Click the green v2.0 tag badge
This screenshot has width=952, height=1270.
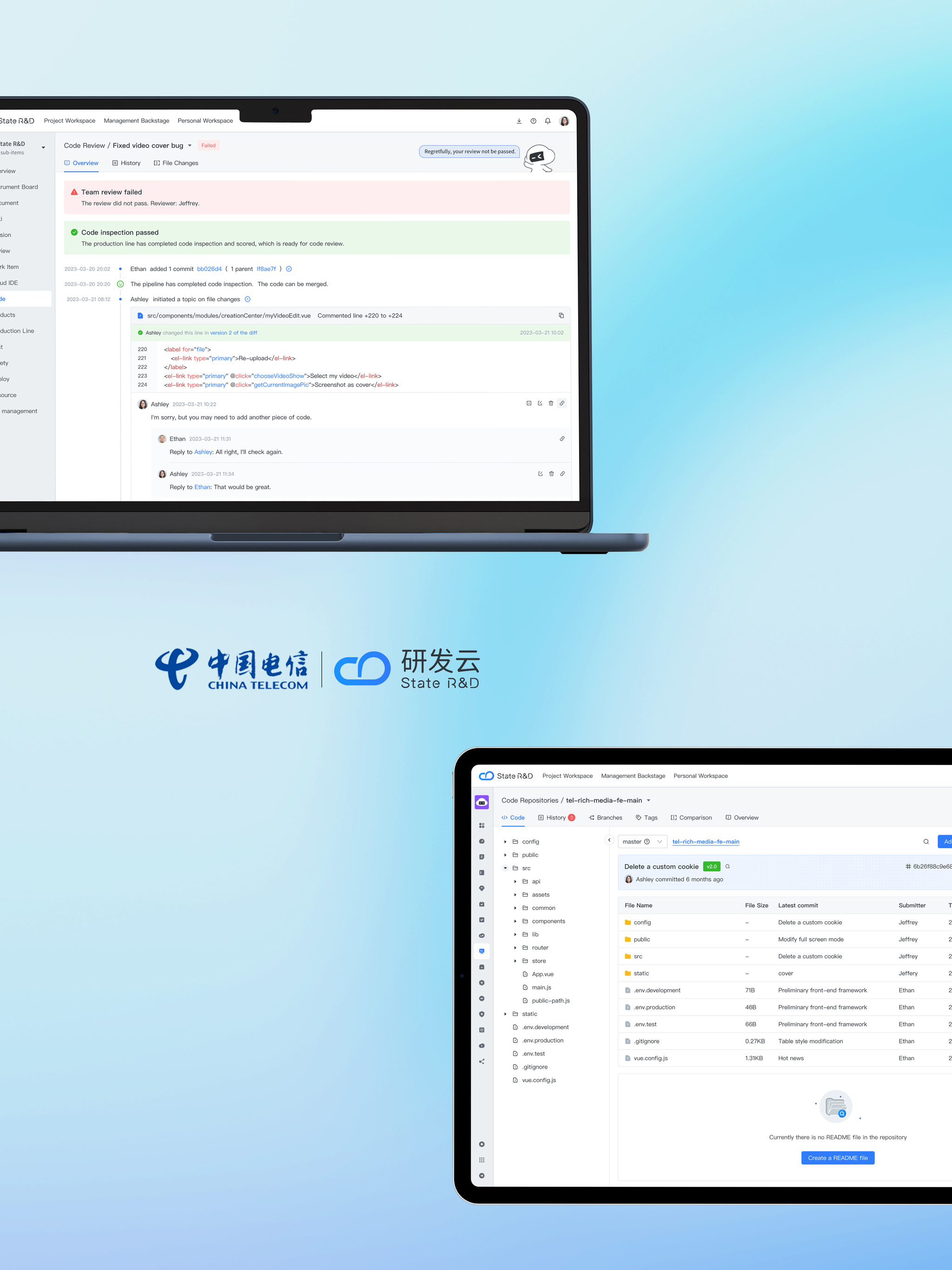pyautogui.click(x=712, y=866)
